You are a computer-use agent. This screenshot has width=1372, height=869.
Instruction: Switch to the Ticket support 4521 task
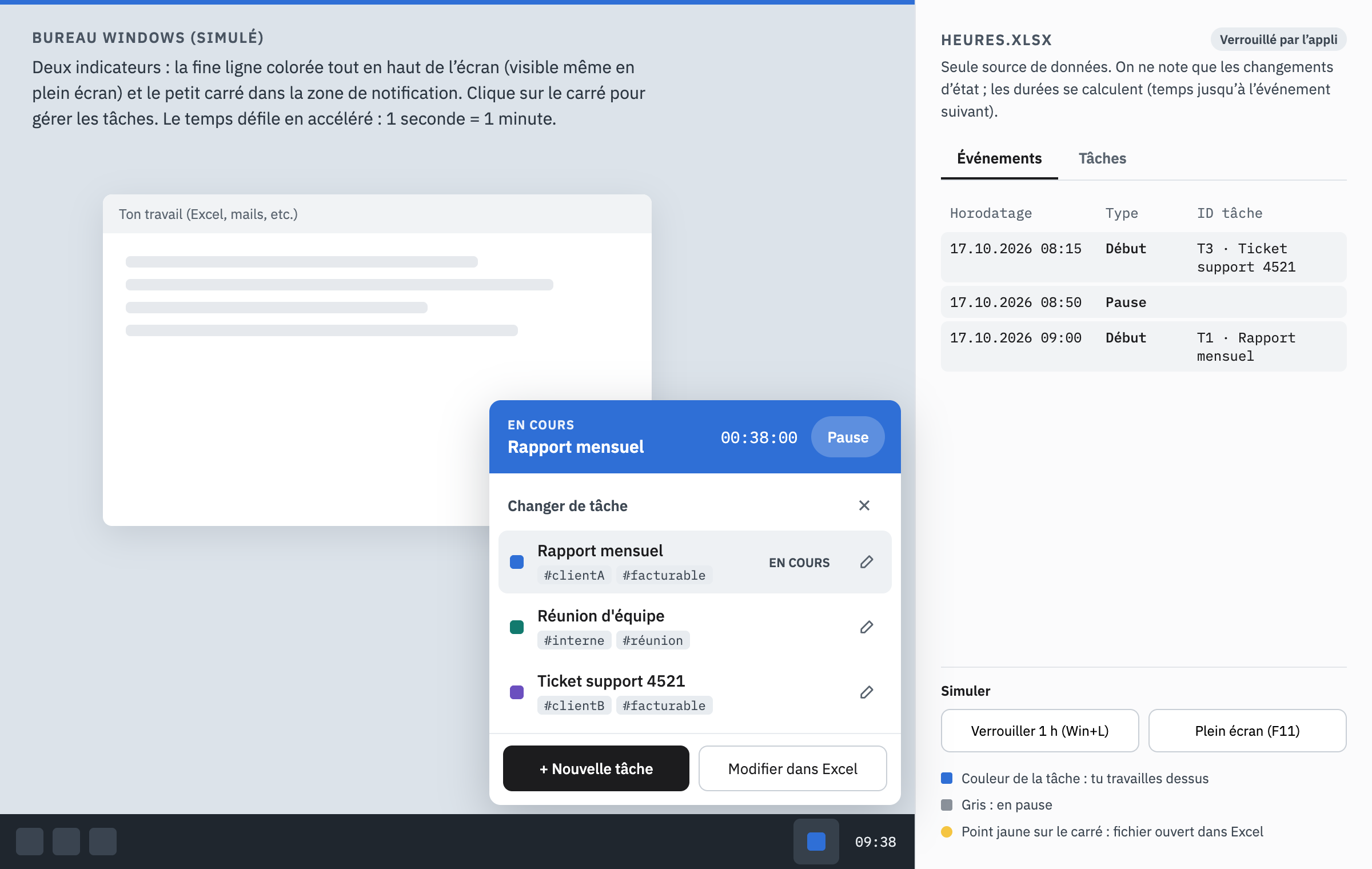pyautogui.click(x=695, y=692)
